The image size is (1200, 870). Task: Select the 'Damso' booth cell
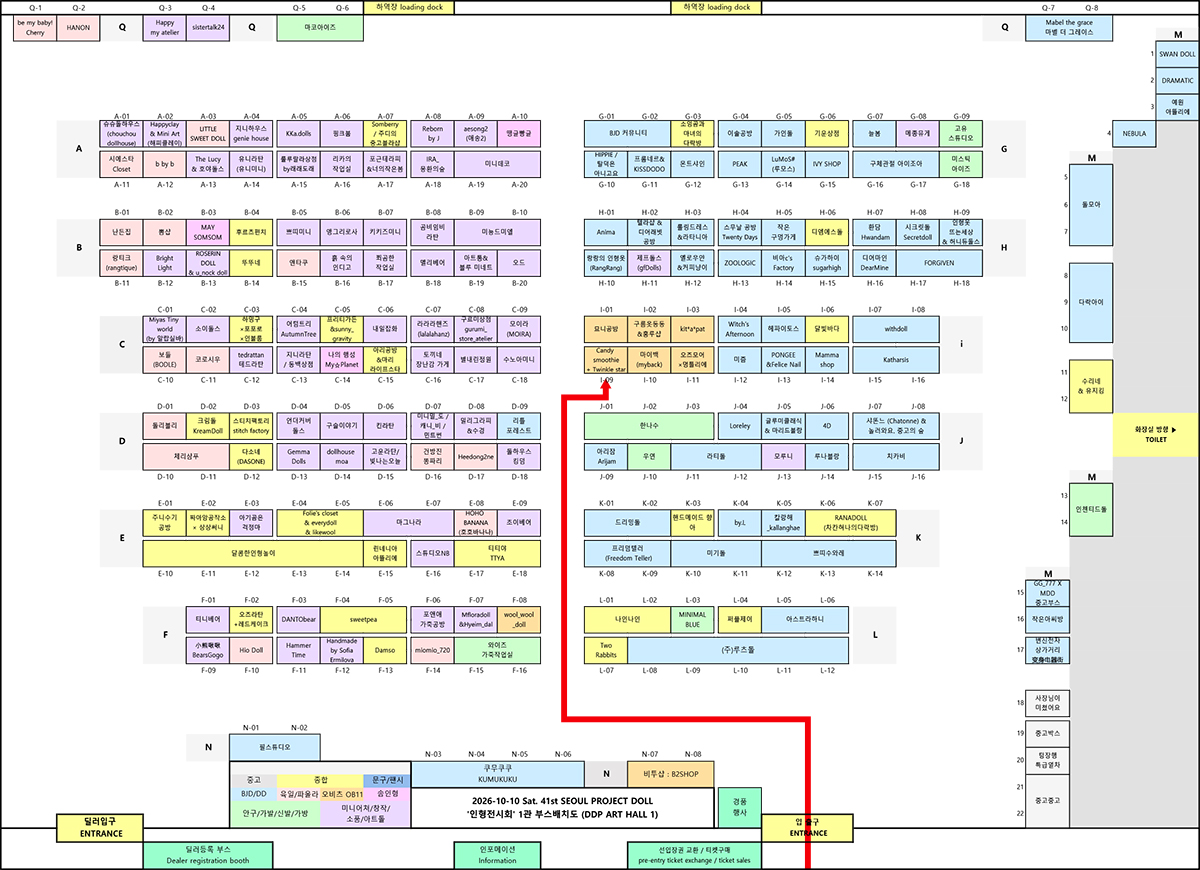[385, 650]
